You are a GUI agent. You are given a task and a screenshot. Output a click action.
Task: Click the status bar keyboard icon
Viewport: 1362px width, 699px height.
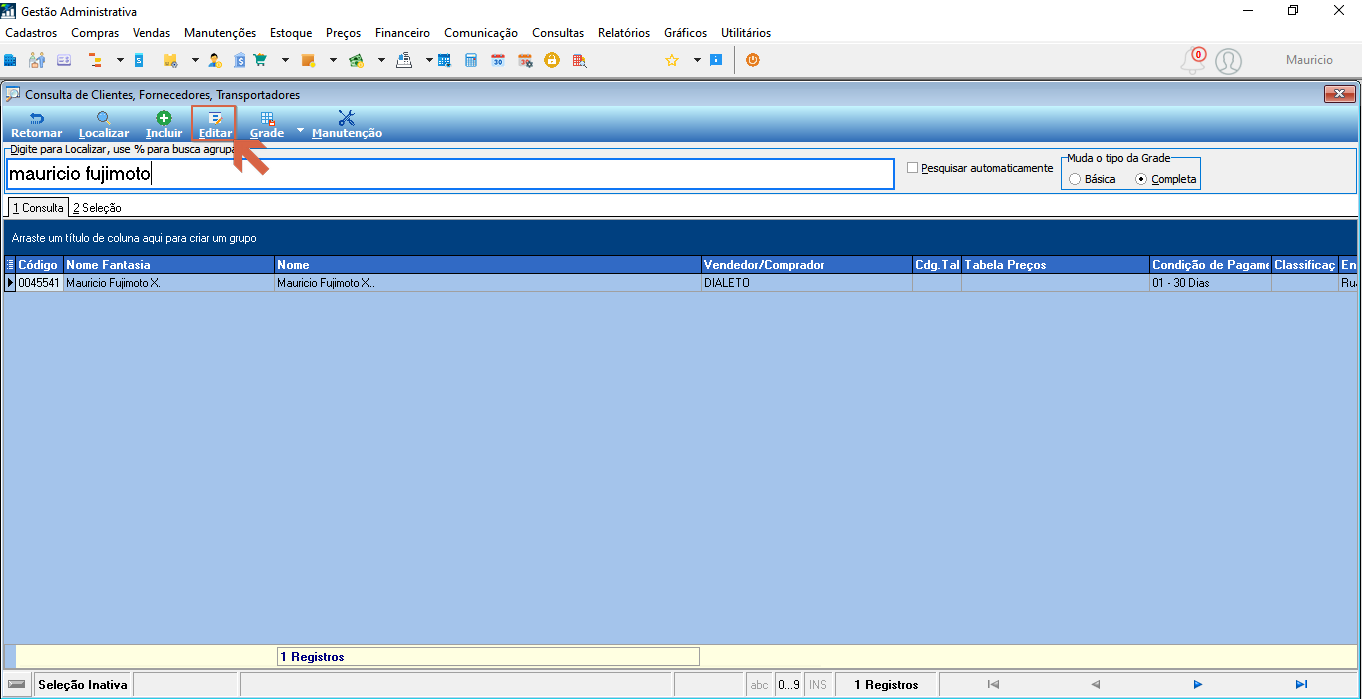tap(16, 685)
